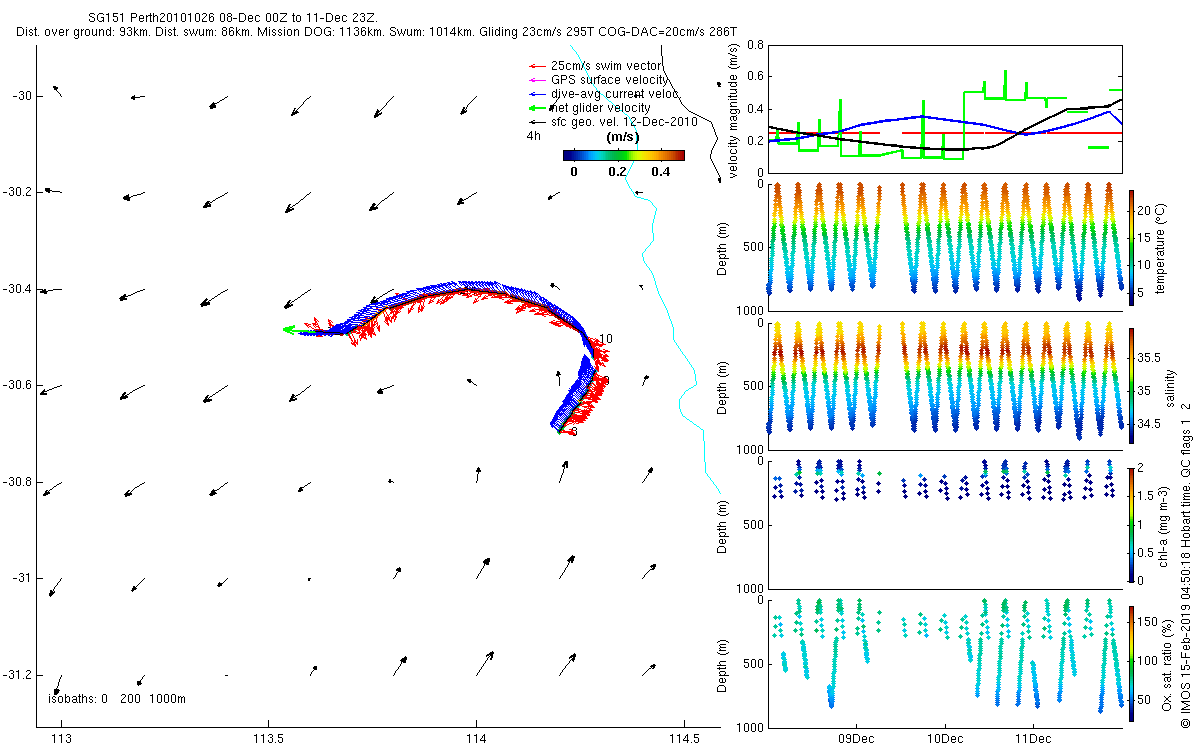The width and height of the screenshot is (1200, 750).
Task: Click the 10Dec time axis label
Action: click(x=944, y=739)
